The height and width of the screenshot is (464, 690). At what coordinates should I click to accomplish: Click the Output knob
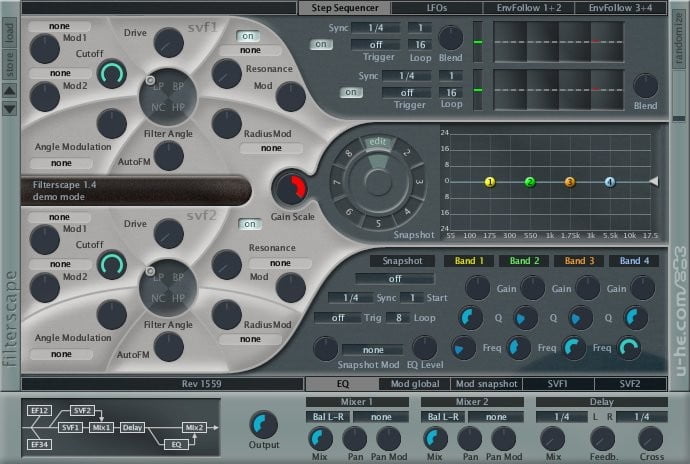[x=264, y=424]
